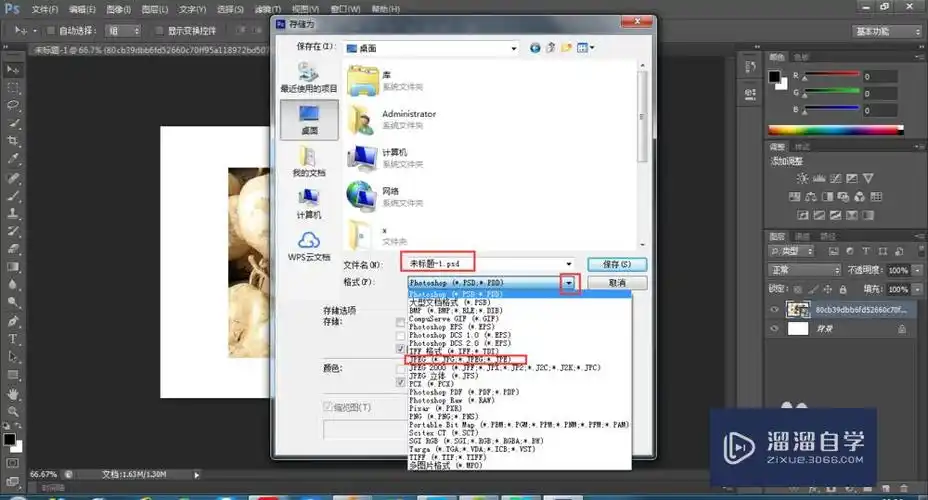The image size is (928, 500).
Task: Open the 选择(S) menu
Action: 230,9
